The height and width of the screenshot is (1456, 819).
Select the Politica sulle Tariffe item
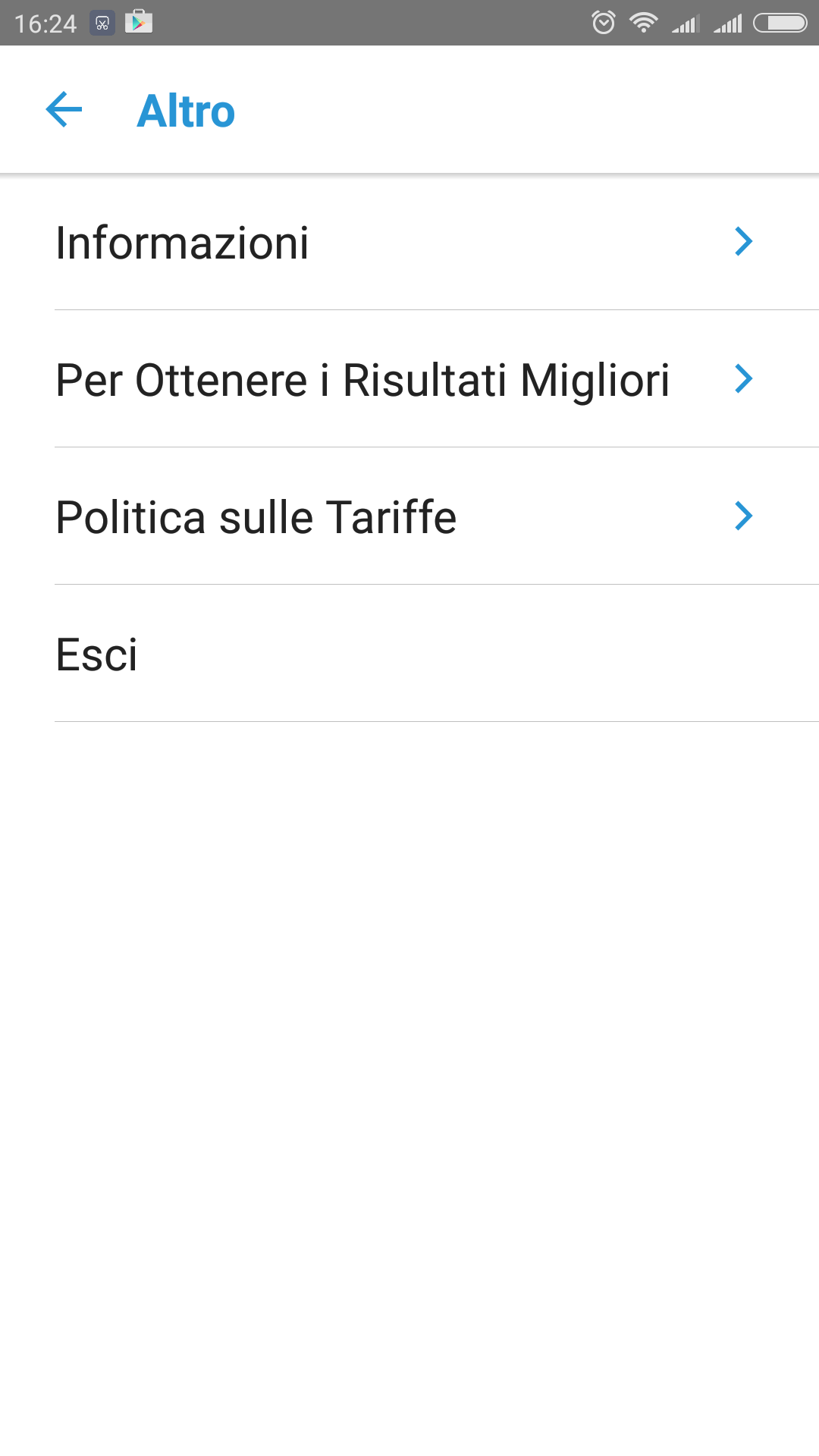point(256,517)
